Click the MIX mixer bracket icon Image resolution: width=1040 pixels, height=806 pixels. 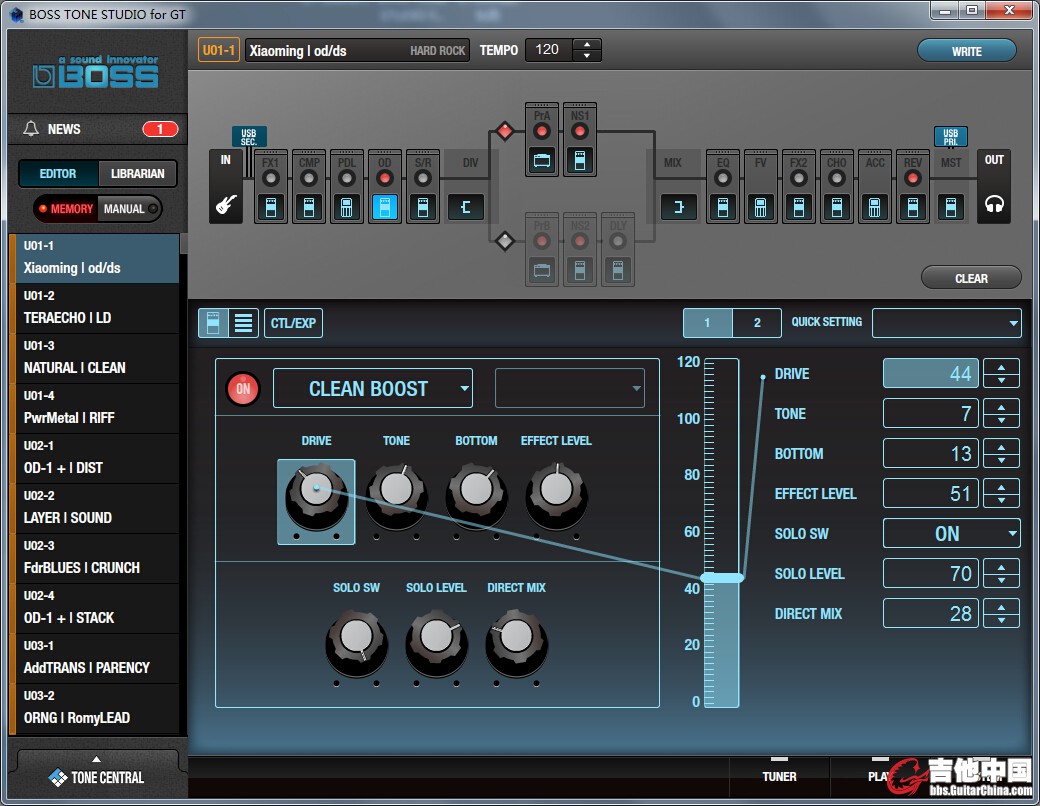[x=679, y=207]
